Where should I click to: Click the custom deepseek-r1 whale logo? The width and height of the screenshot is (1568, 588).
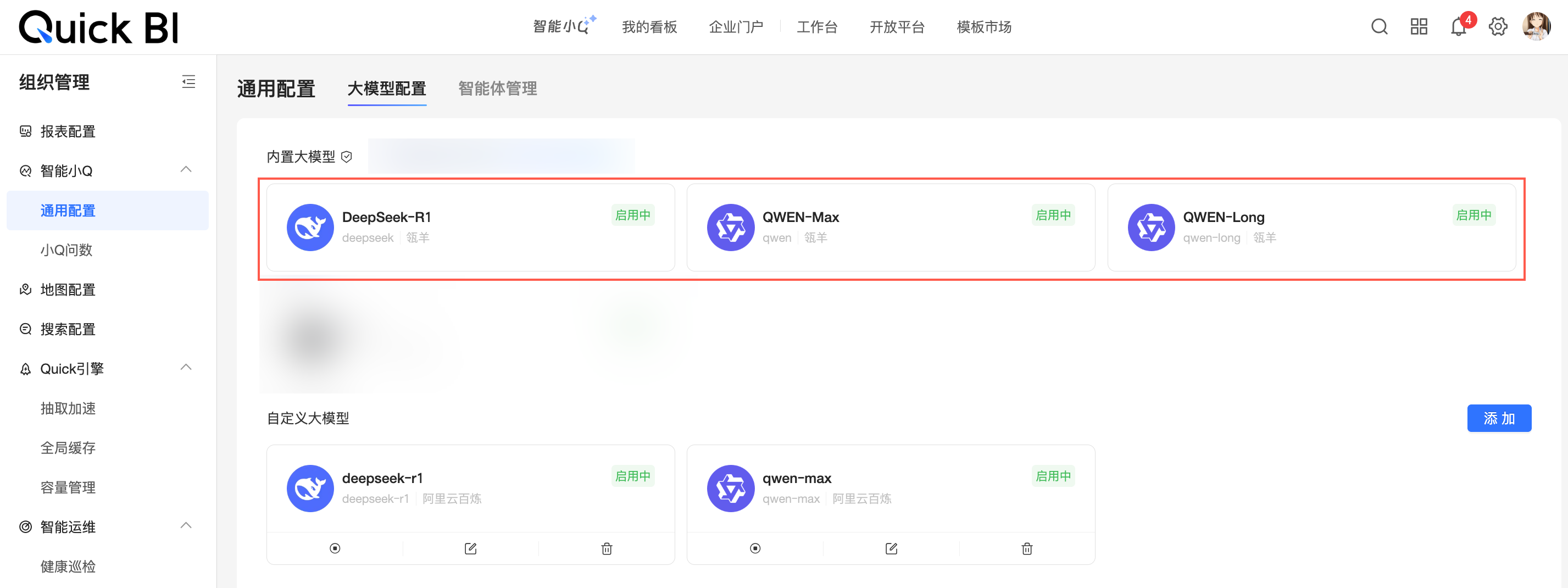(310, 489)
